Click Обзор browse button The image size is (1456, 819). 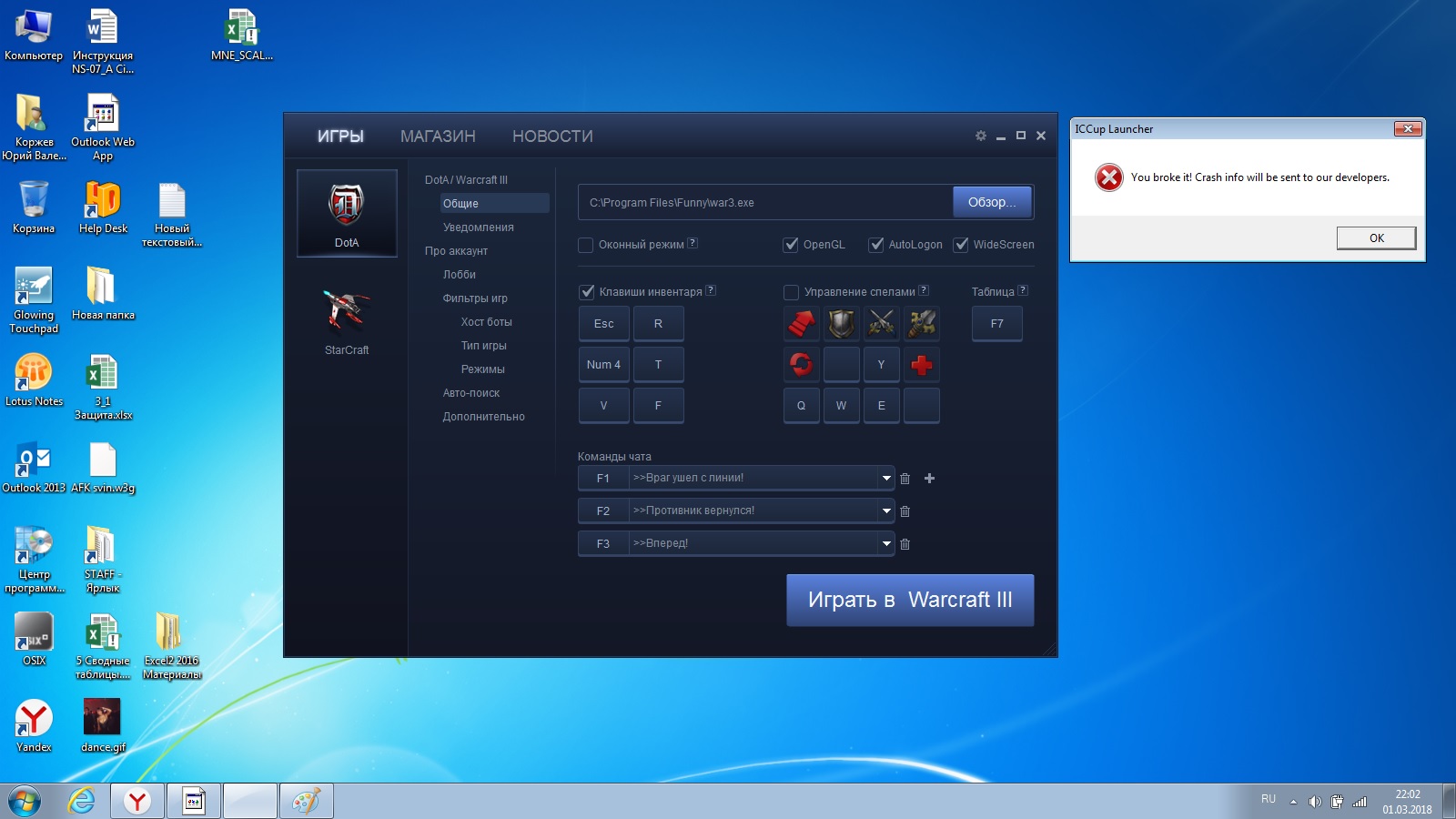pyautogui.click(x=992, y=202)
